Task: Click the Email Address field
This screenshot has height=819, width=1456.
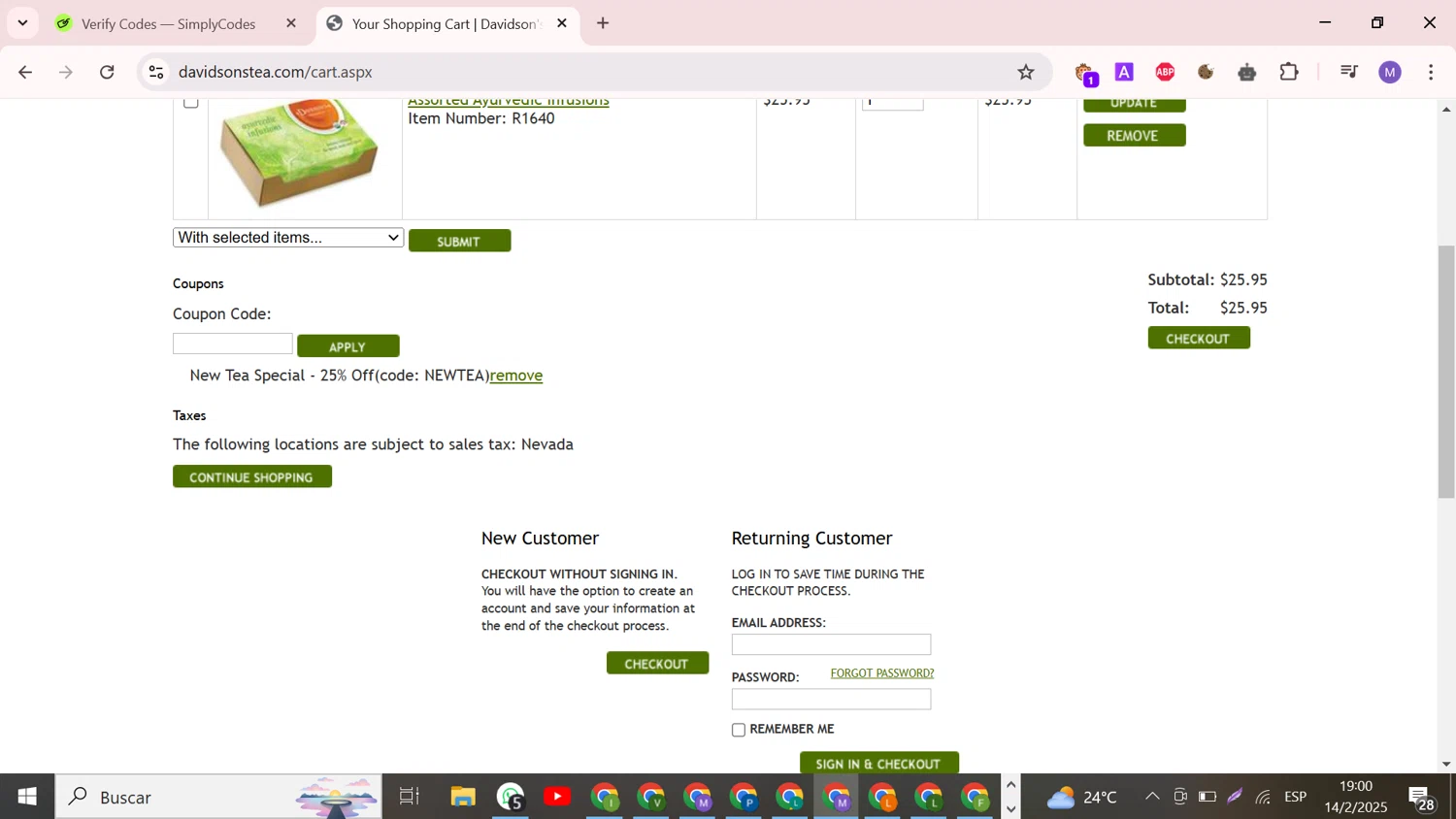Action: tap(831, 644)
